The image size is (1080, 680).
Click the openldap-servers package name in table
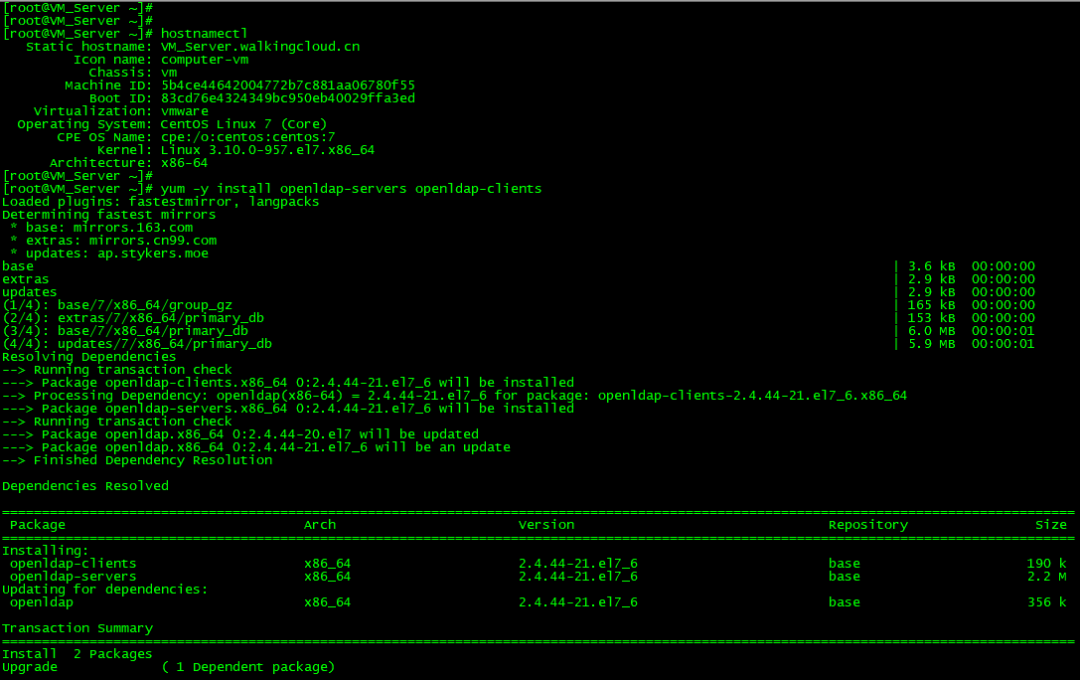[73, 577]
